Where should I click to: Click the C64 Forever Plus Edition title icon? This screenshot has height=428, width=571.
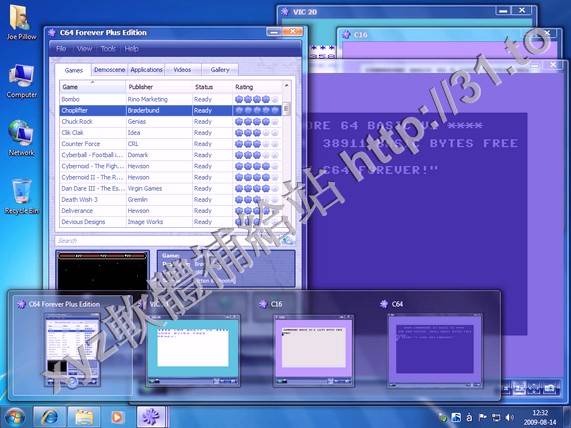(52, 32)
